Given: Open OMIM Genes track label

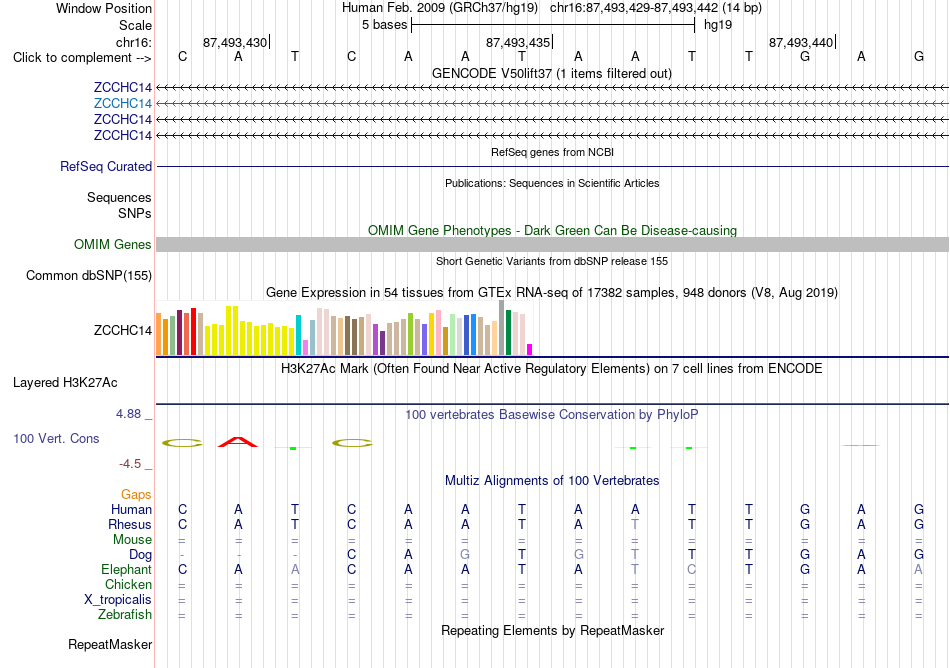Looking at the screenshot, I should coord(113,245).
